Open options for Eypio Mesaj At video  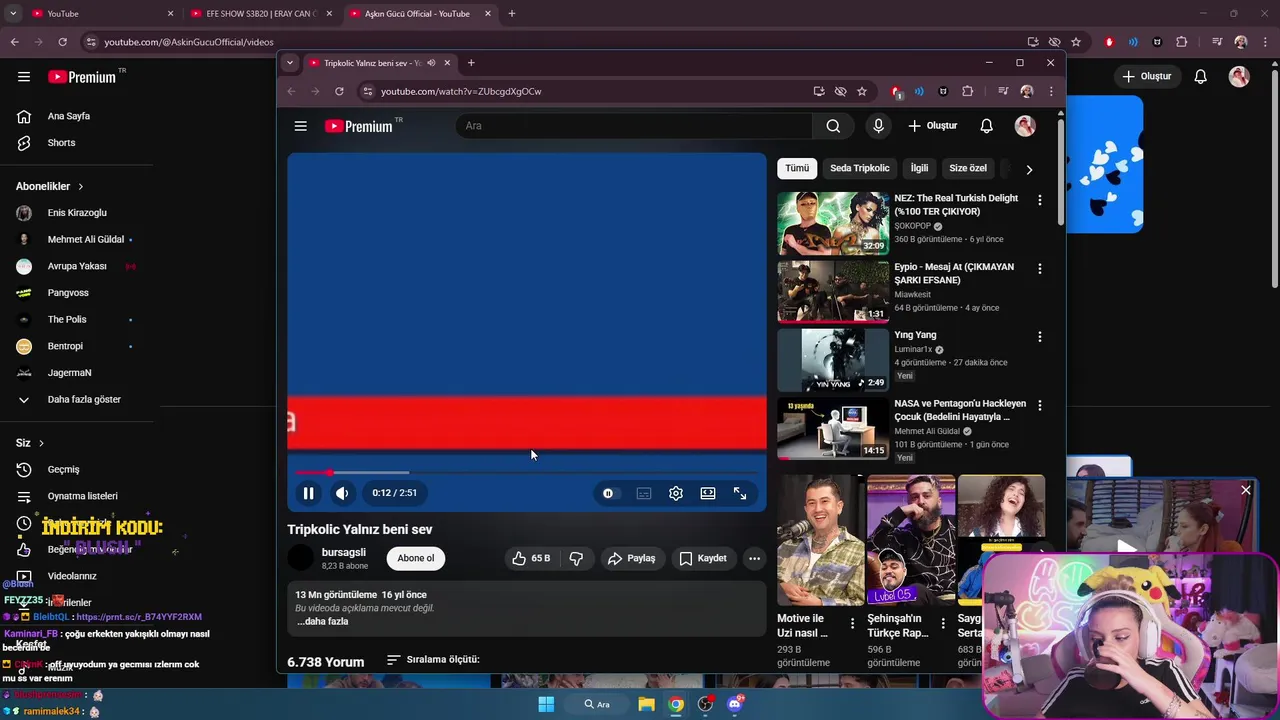tap(1039, 269)
